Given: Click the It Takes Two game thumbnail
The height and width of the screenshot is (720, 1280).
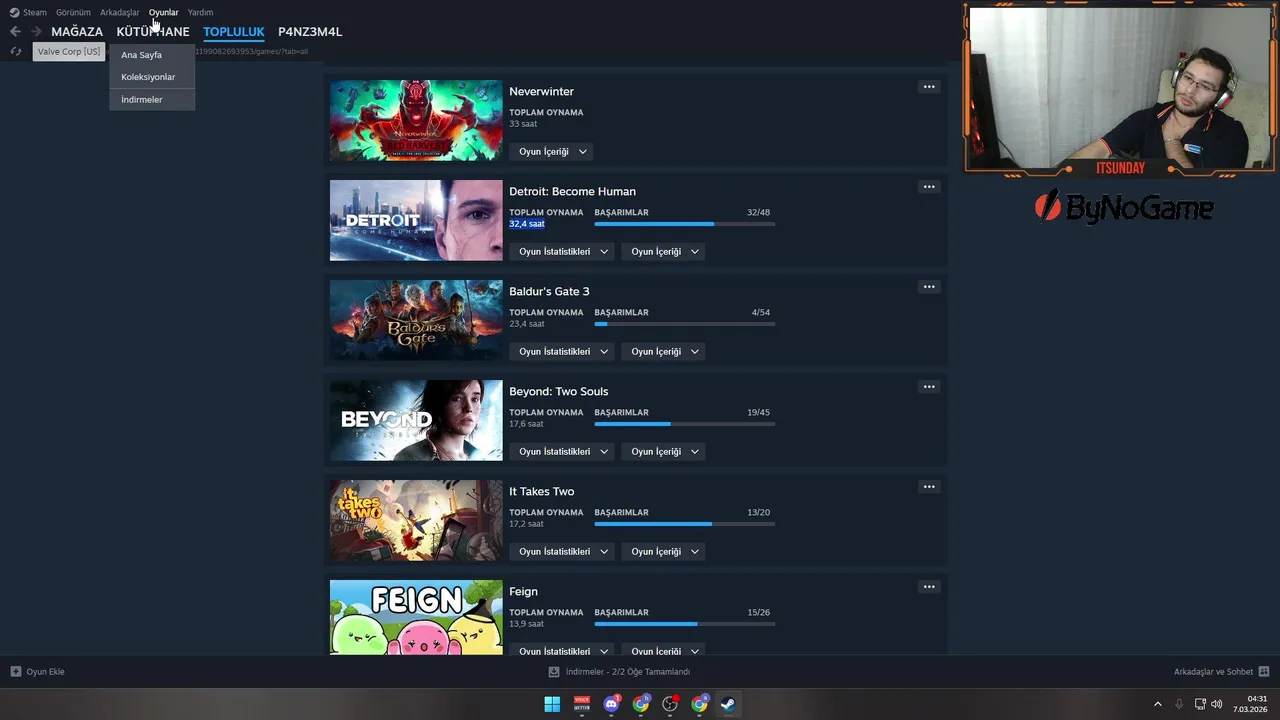Looking at the screenshot, I should pos(416,520).
